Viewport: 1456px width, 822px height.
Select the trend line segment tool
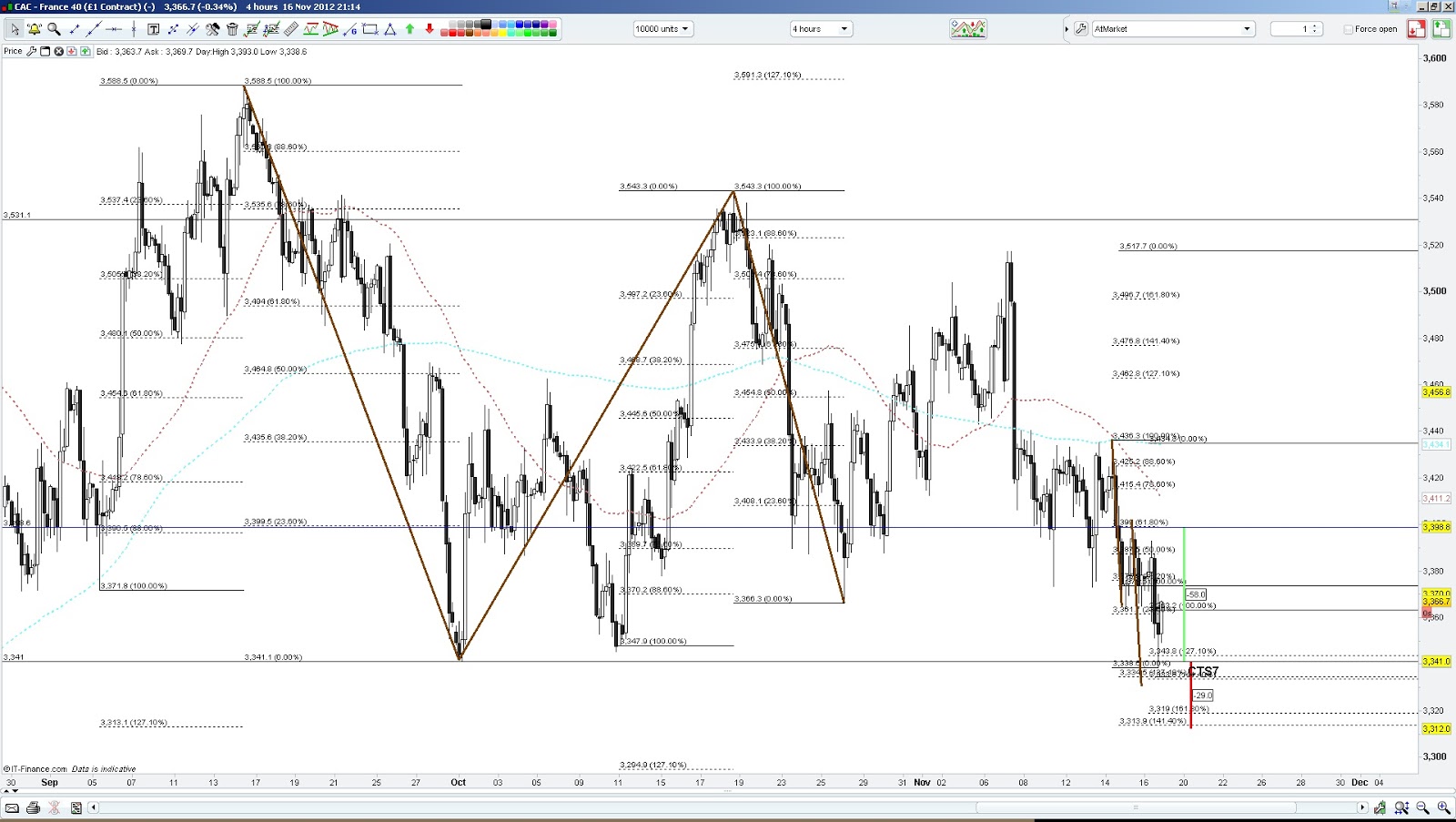coord(75,29)
